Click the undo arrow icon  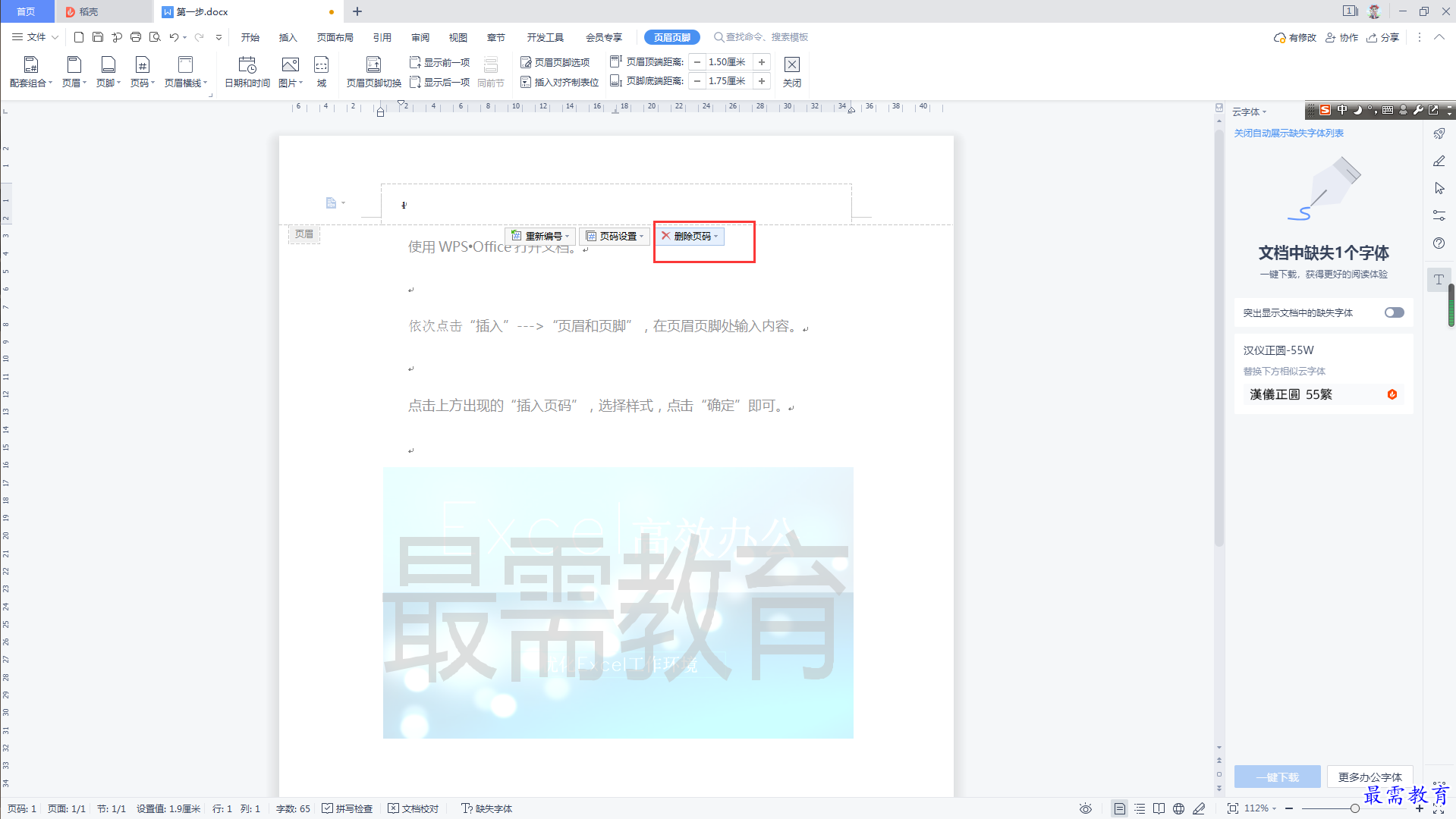coord(174,37)
